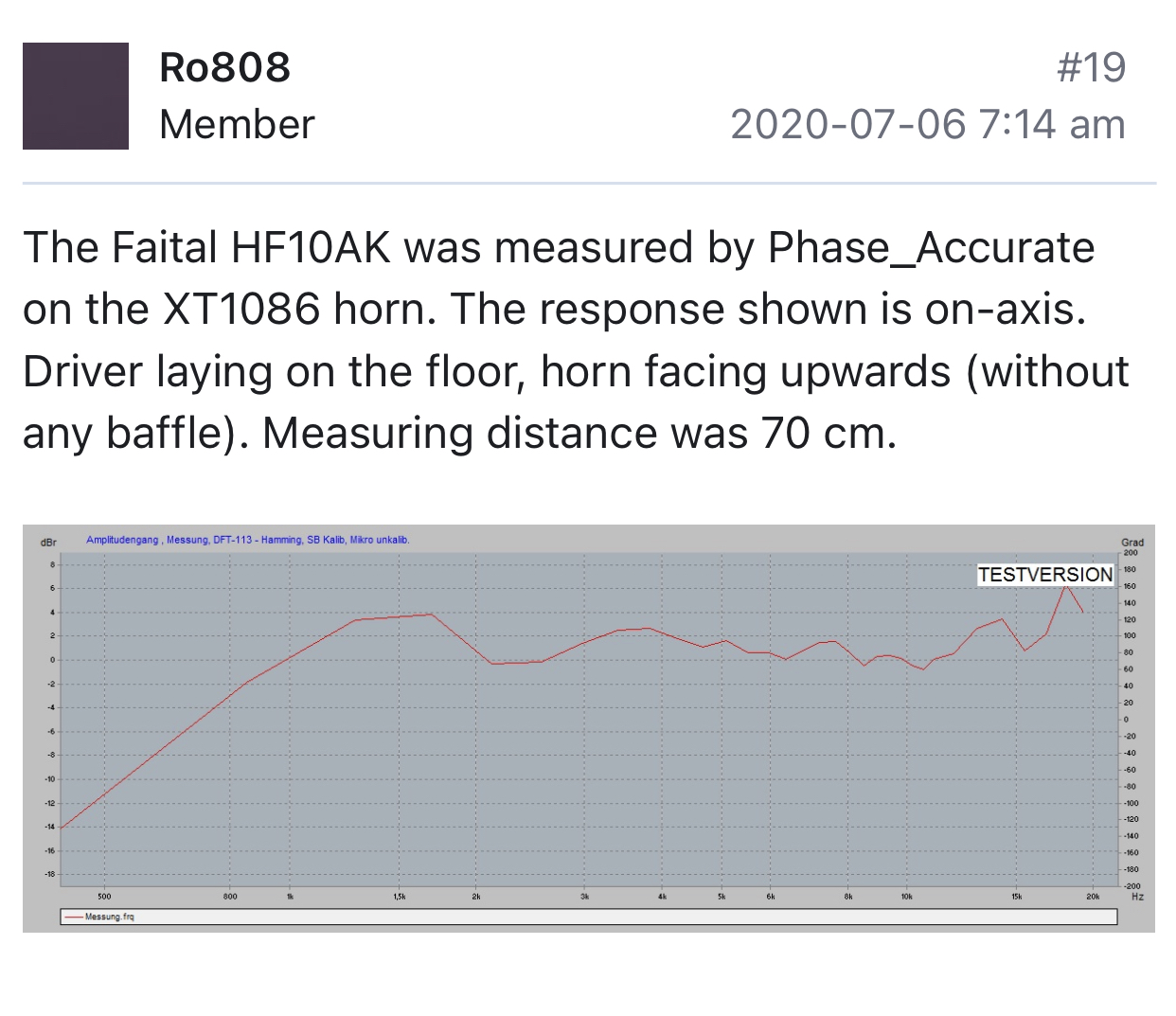Image resolution: width=1176 pixels, height=1016 pixels.
Task: Click the red legend line swatch
Action: [74, 917]
